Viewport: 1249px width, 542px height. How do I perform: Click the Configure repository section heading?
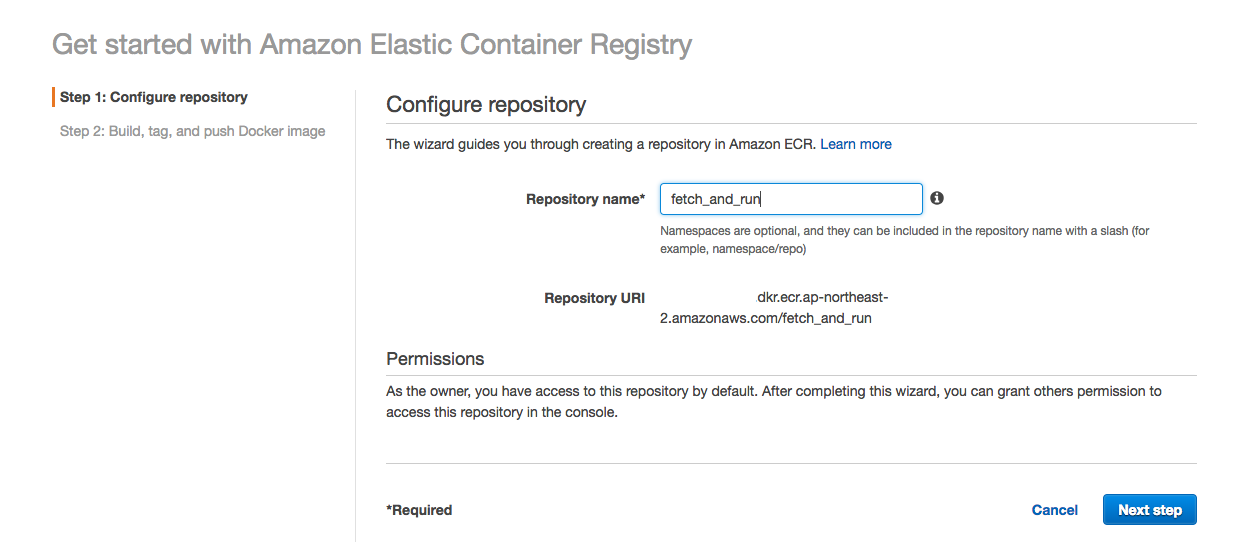point(486,105)
